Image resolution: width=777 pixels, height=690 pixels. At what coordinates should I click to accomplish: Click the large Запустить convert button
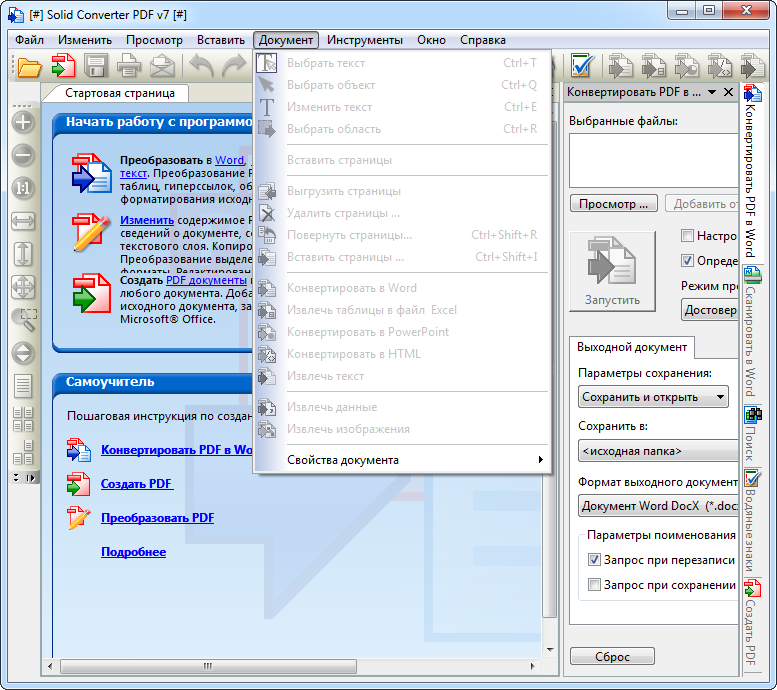612,271
